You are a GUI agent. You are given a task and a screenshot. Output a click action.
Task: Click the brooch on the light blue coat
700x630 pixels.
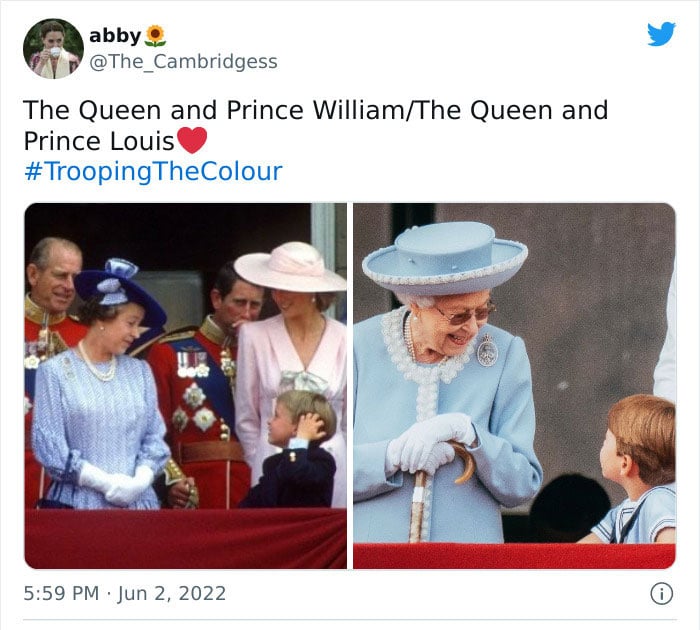coord(487,351)
